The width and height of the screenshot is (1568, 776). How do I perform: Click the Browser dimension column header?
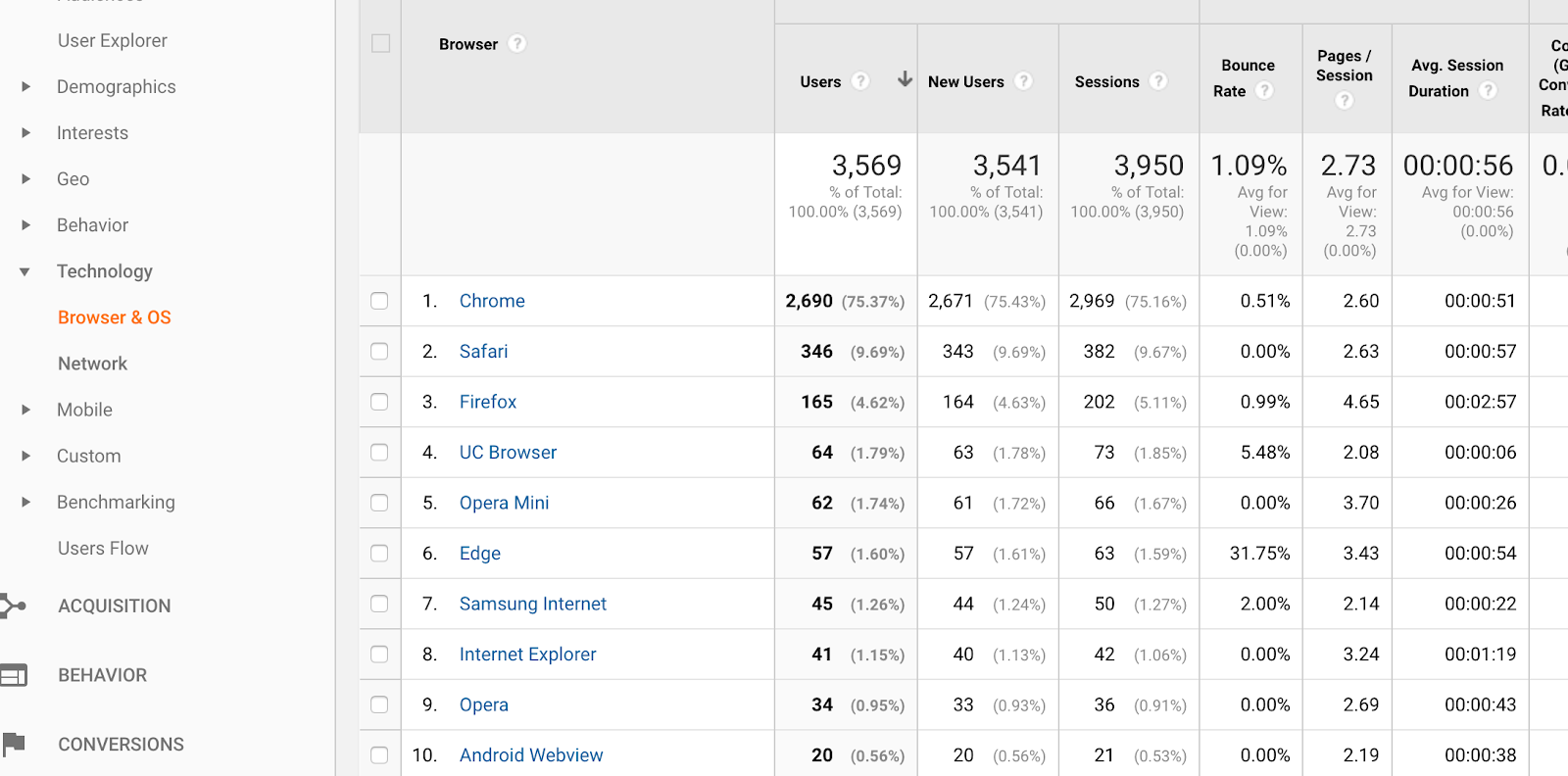pos(468,44)
